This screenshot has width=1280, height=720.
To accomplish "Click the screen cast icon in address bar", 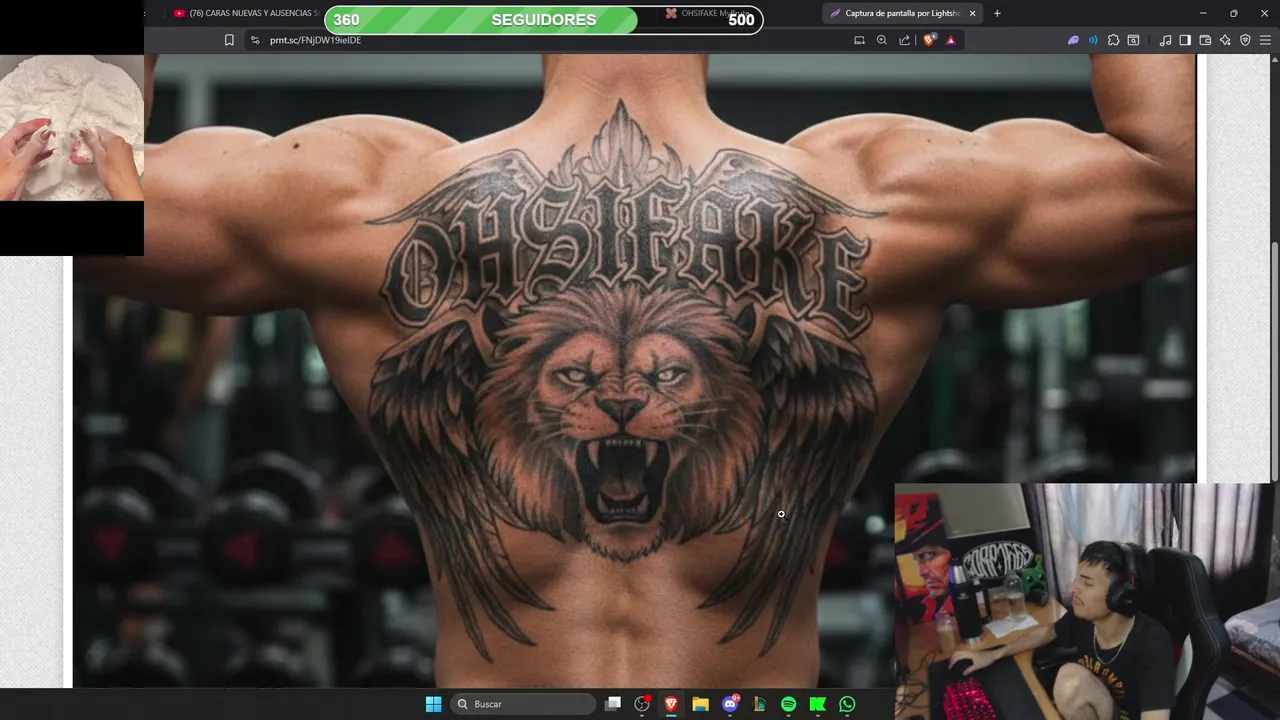I will [859, 40].
